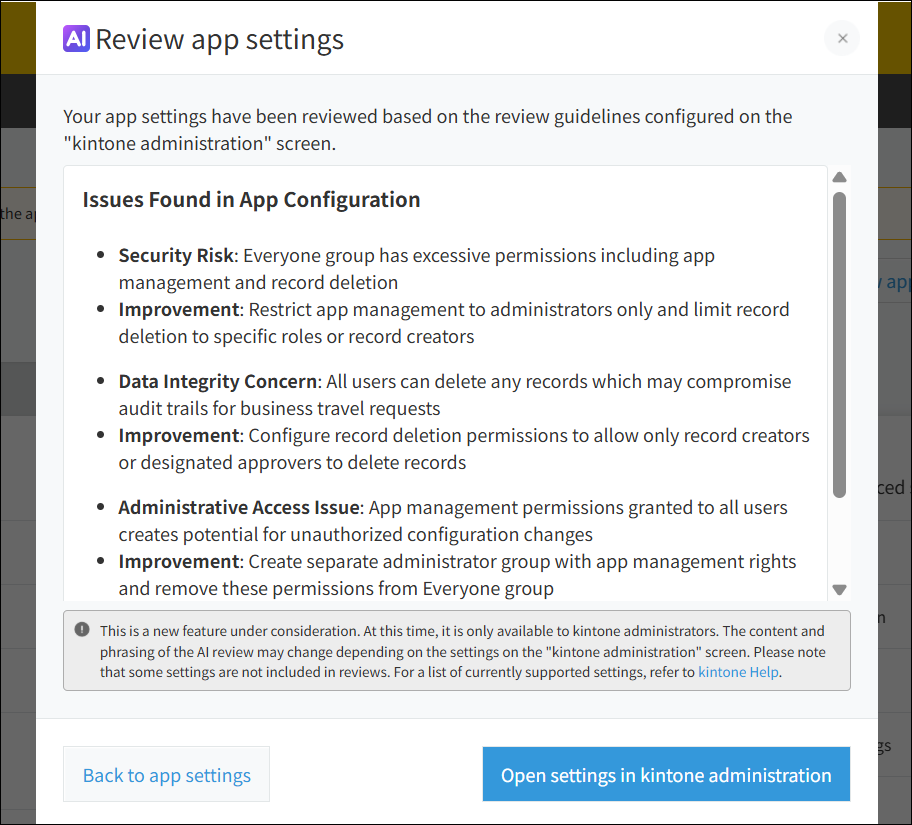Click the Review app settings dialog title text
912x825 pixels.
pyautogui.click(x=218, y=40)
